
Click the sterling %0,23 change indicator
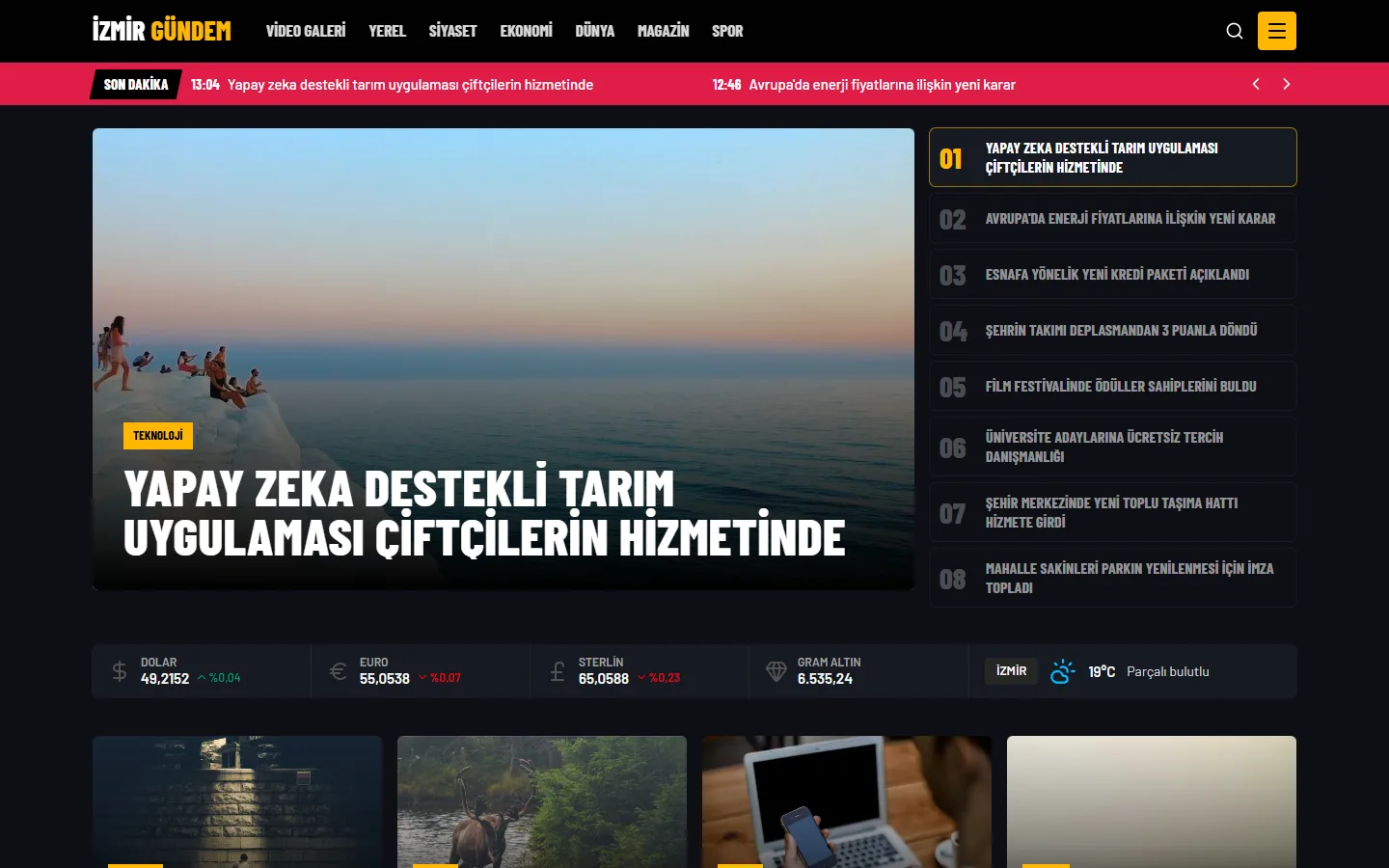[659, 678]
